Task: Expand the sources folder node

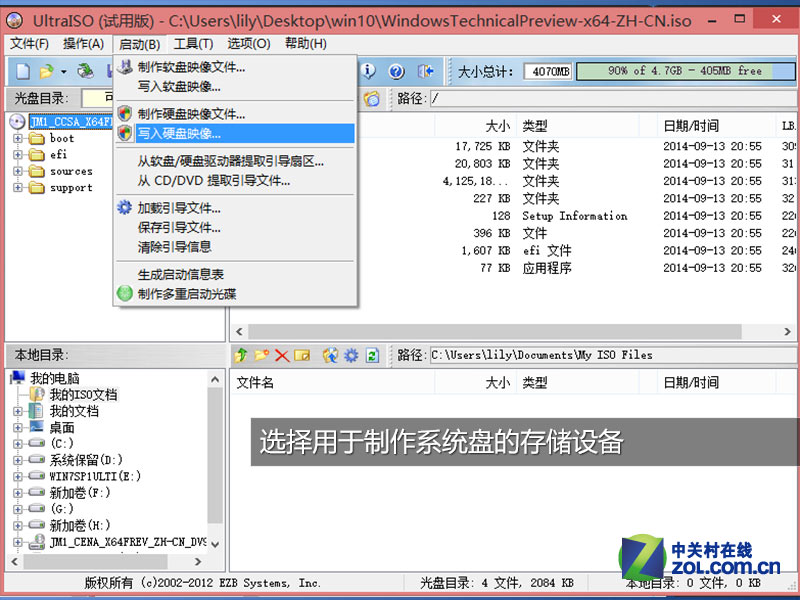Action: pyautogui.click(x=18, y=171)
